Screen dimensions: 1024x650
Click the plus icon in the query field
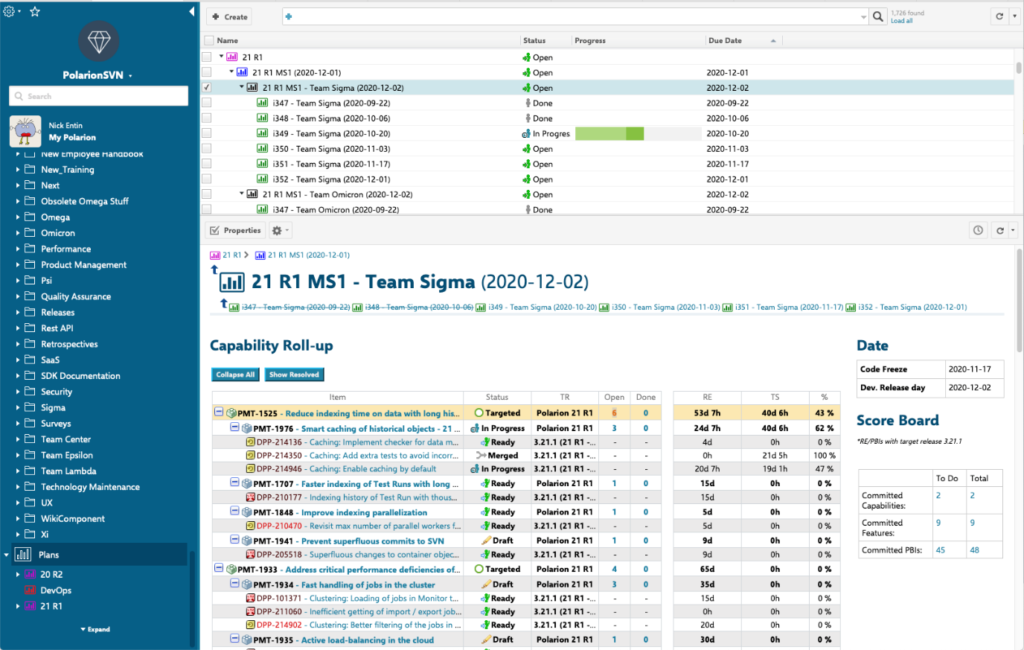[289, 17]
